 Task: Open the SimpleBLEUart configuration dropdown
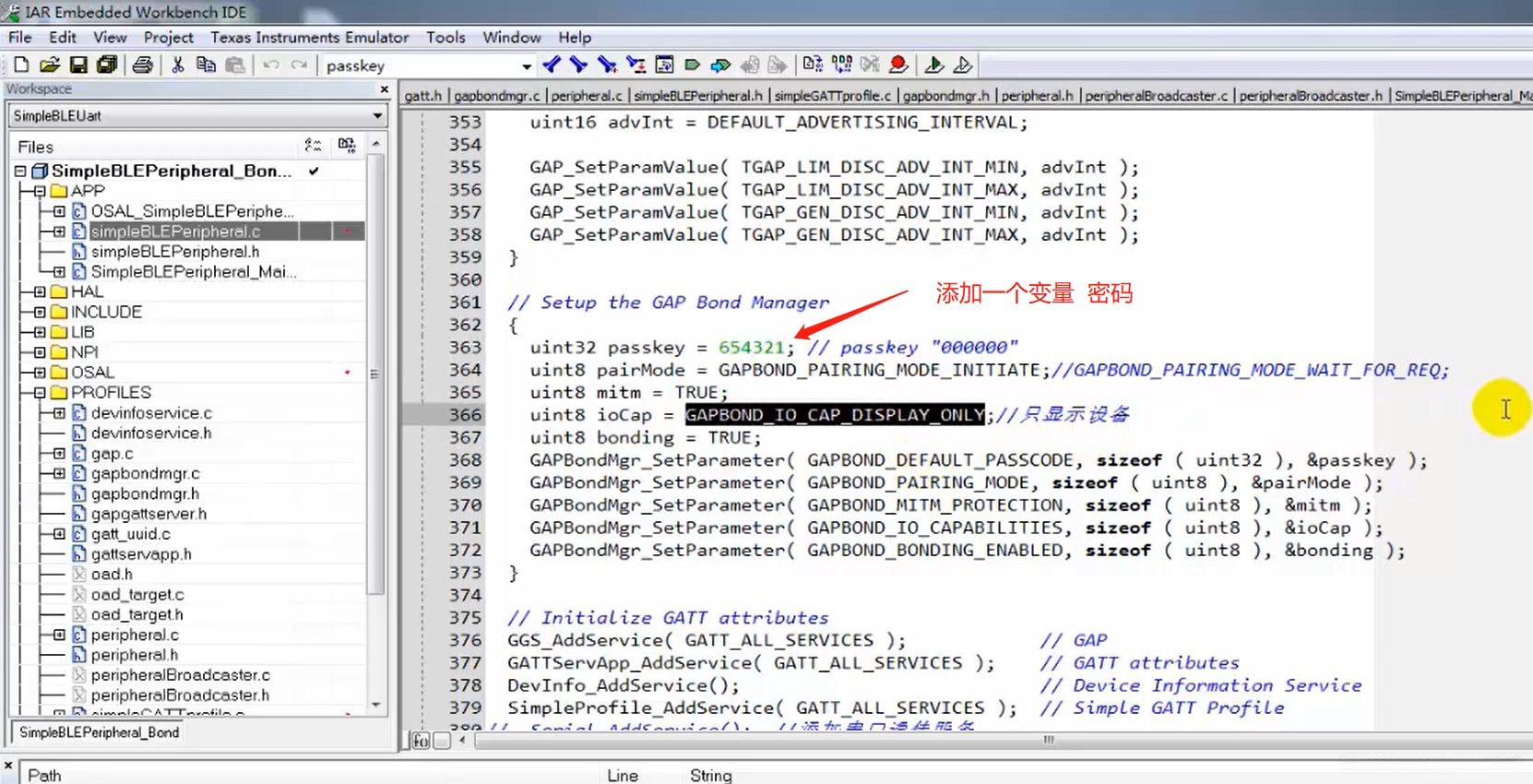(x=377, y=116)
